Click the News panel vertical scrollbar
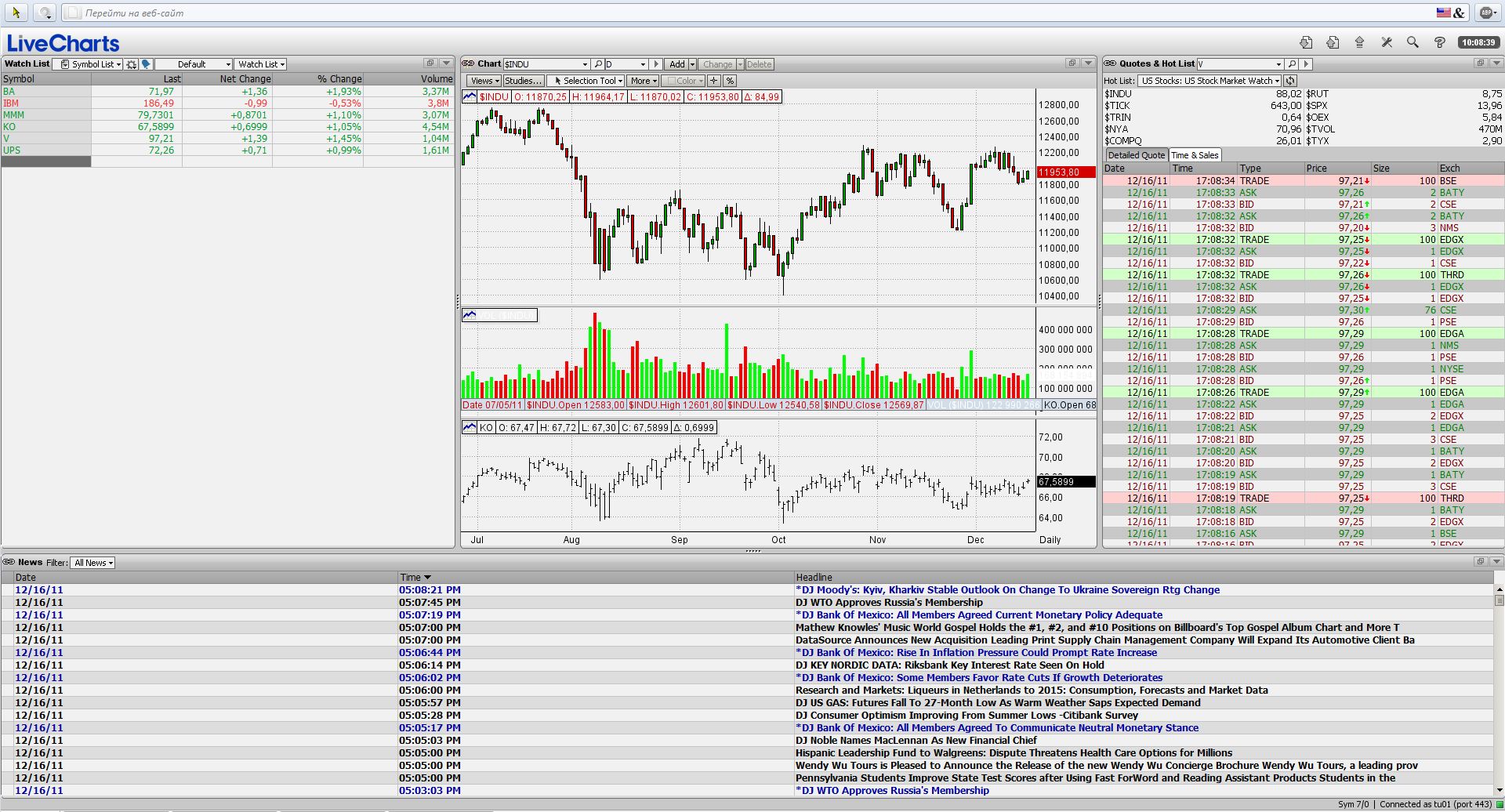This screenshot has width=1505, height=812. click(1500, 690)
